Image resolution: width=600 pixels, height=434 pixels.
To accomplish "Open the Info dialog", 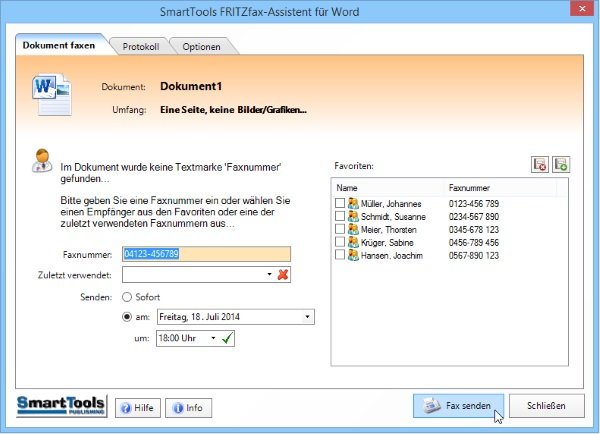I will click(188, 408).
